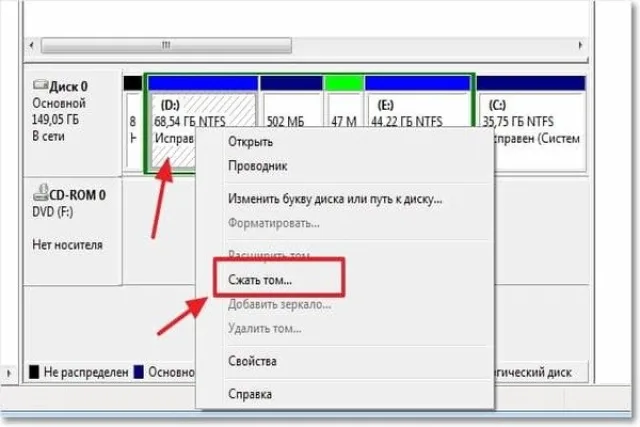Click the "В сети" status text
Viewport: 640px width, 427px height.
[48, 136]
